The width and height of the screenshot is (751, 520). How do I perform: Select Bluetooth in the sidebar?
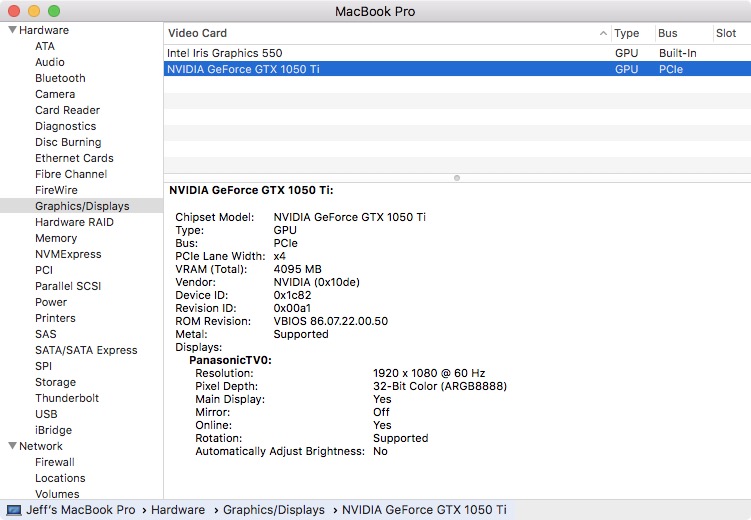pos(60,78)
